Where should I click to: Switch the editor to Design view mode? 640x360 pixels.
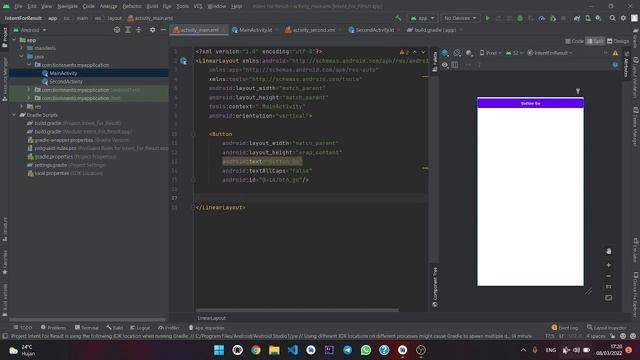click(x=618, y=41)
